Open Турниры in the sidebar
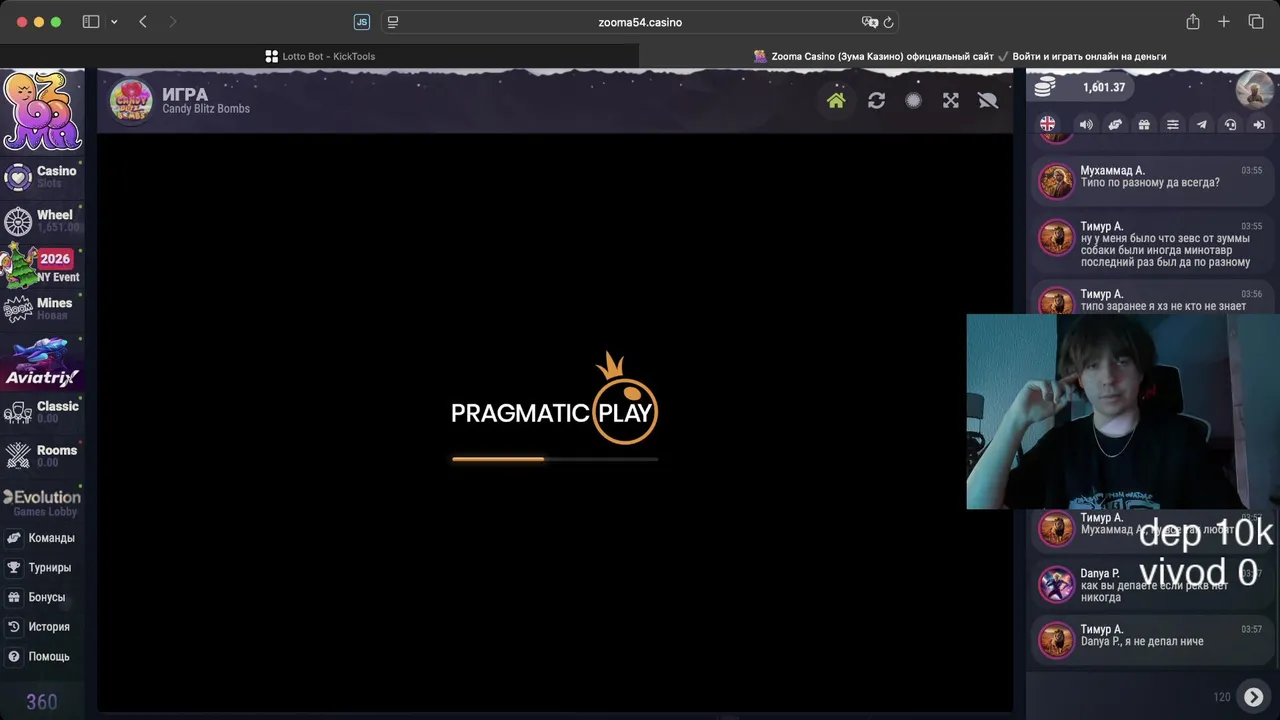Screen dimensions: 1280x720 tap(42, 567)
